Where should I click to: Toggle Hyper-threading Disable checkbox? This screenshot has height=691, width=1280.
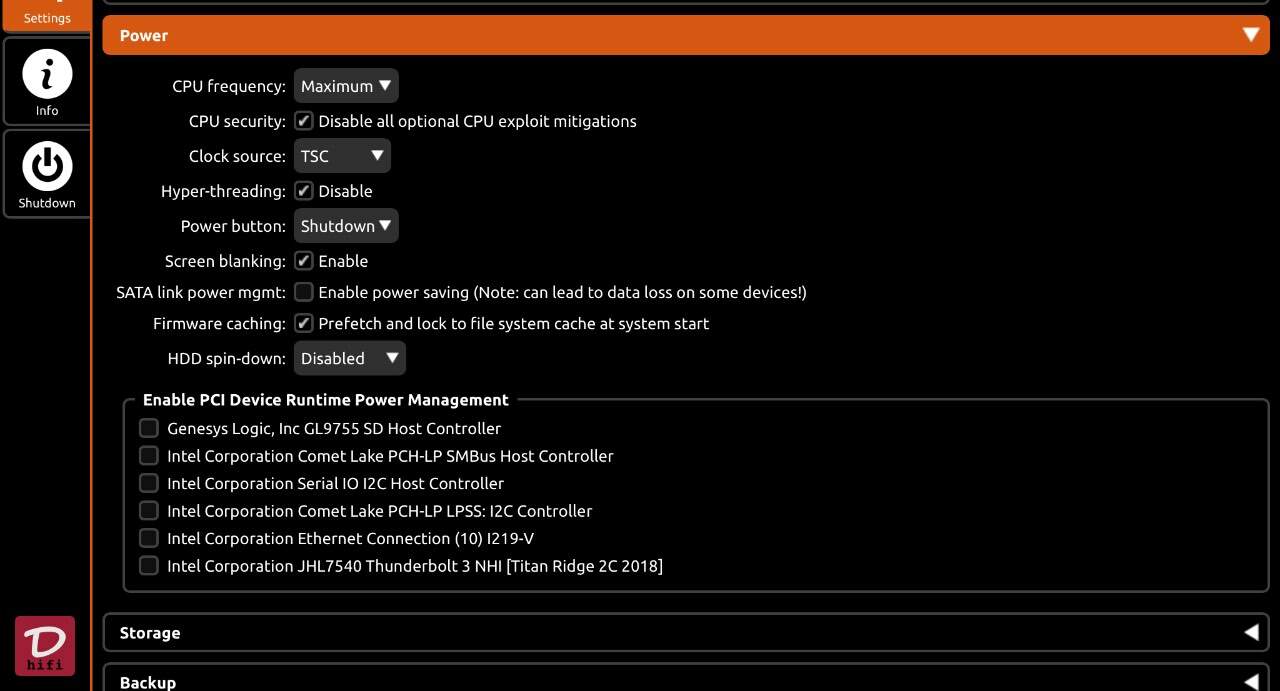coord(304,191)
